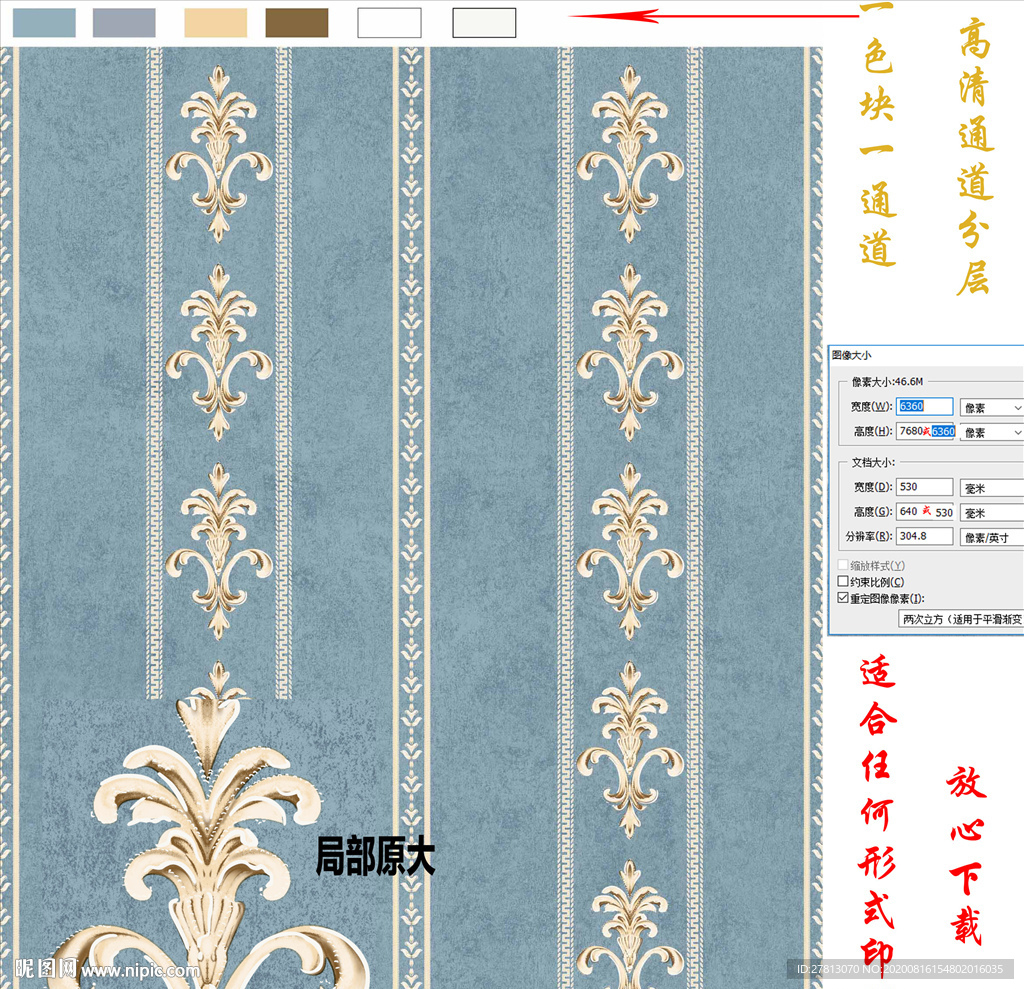Click the document width field showing 530
The image size is (1024, 989).
tap(924, 487)
